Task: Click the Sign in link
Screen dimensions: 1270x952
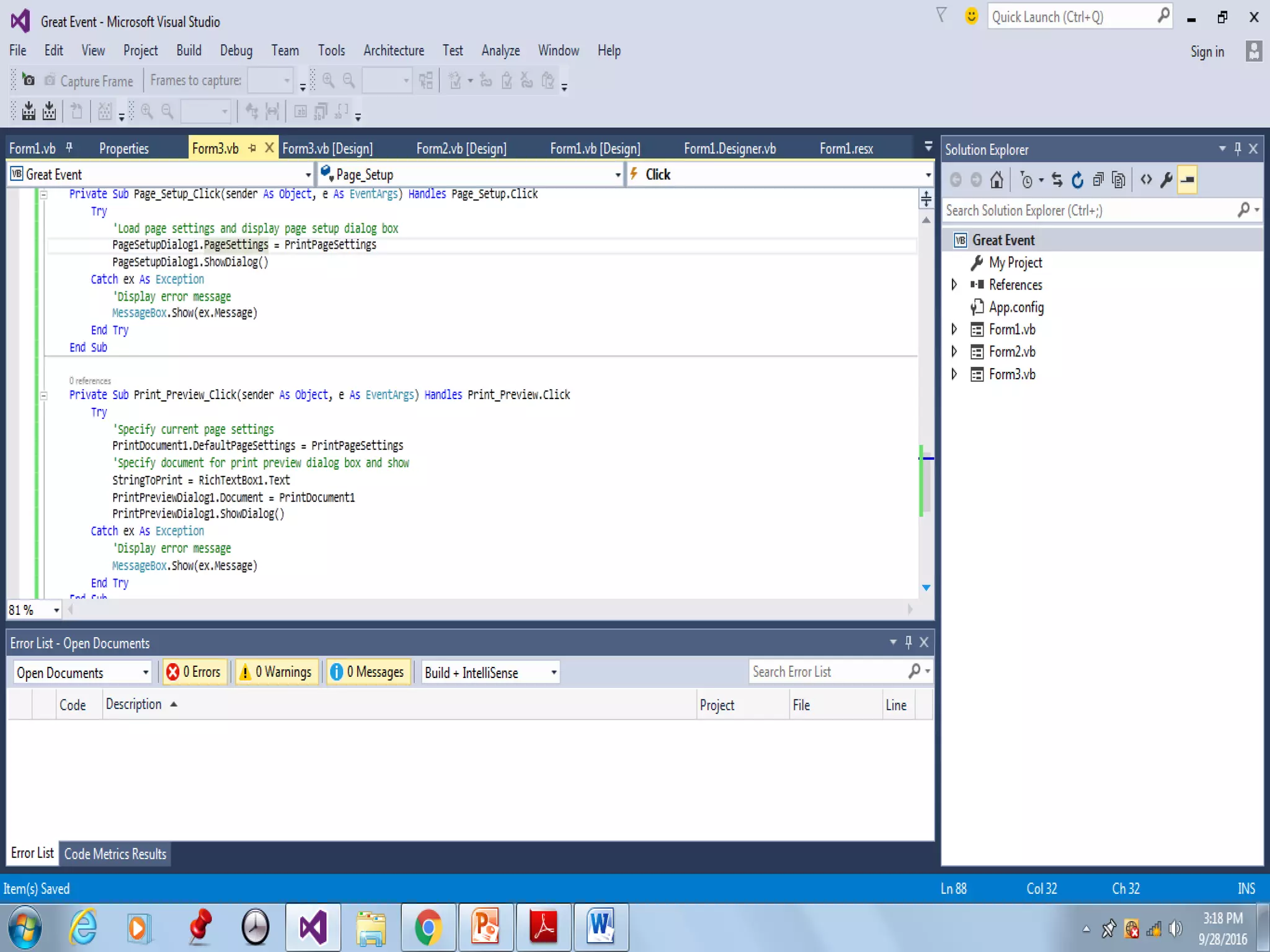Action: coord(1207,51)
